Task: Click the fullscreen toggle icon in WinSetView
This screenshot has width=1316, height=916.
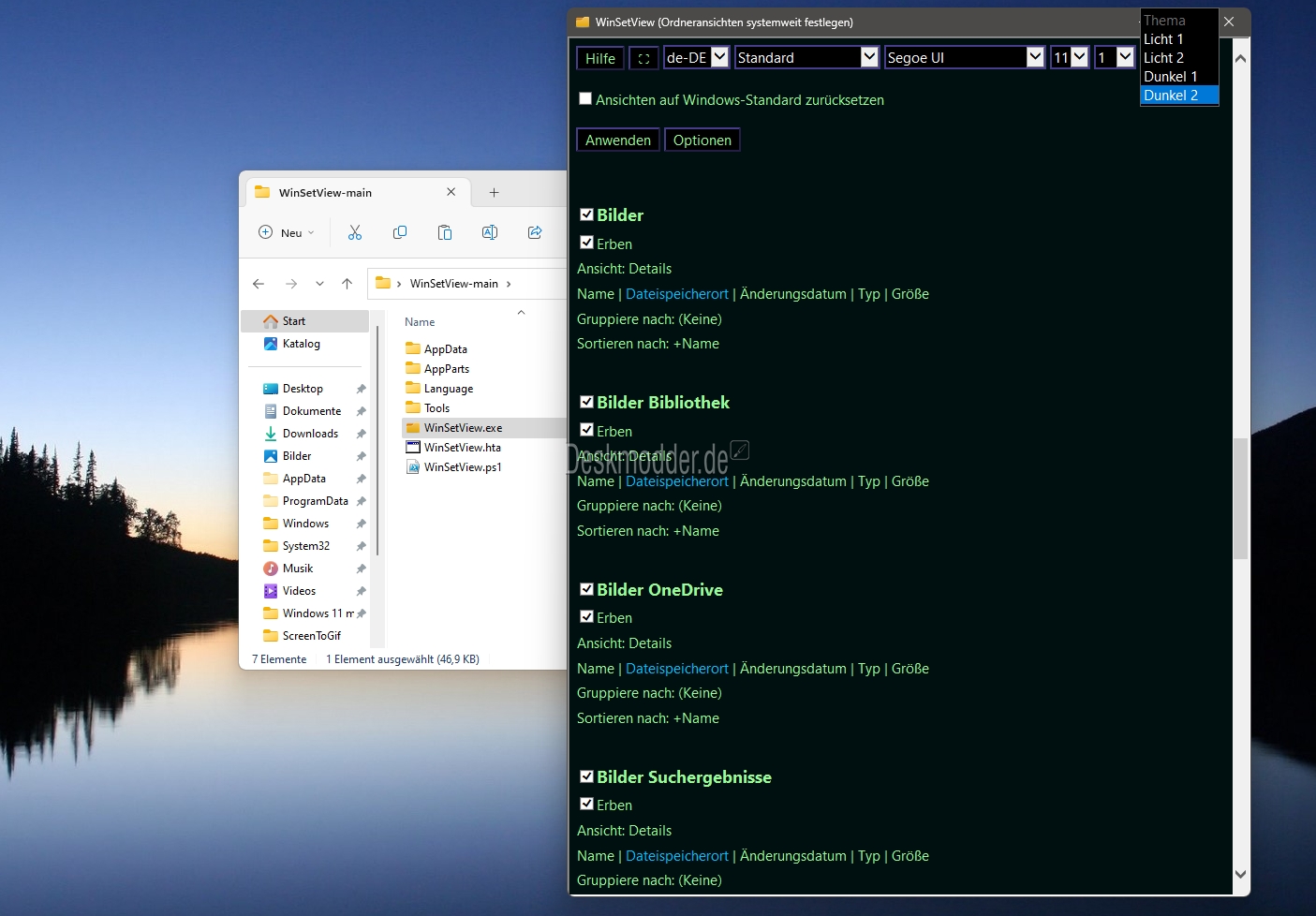Action: click(643, 58)
